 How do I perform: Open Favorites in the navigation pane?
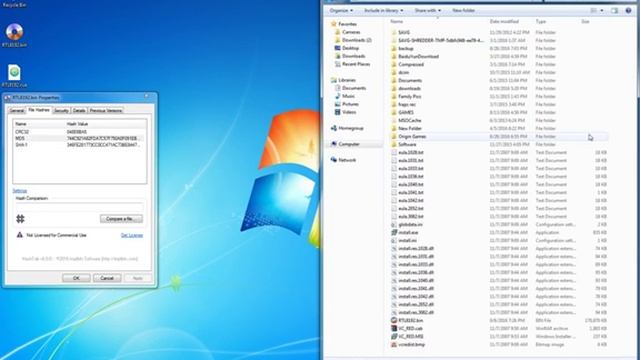(x=344, y=24)
